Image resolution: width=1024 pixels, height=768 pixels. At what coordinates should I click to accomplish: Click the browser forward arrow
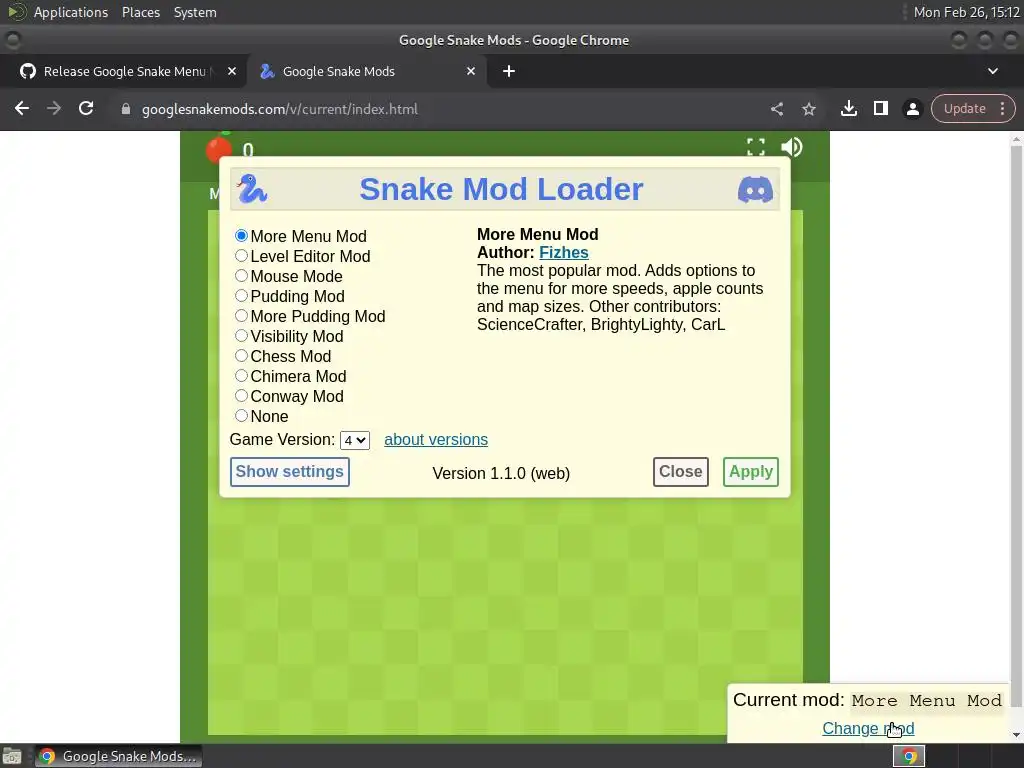click(x=54, y=108)
